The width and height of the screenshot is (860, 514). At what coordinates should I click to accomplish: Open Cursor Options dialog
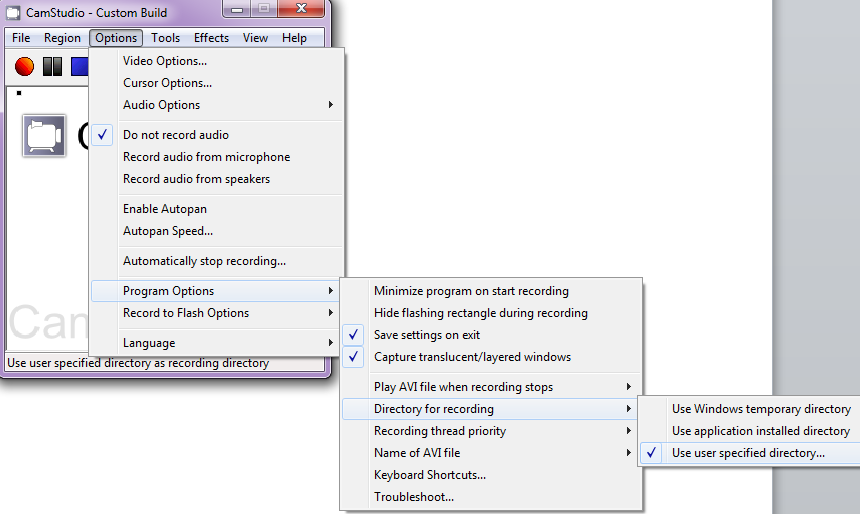217,83
